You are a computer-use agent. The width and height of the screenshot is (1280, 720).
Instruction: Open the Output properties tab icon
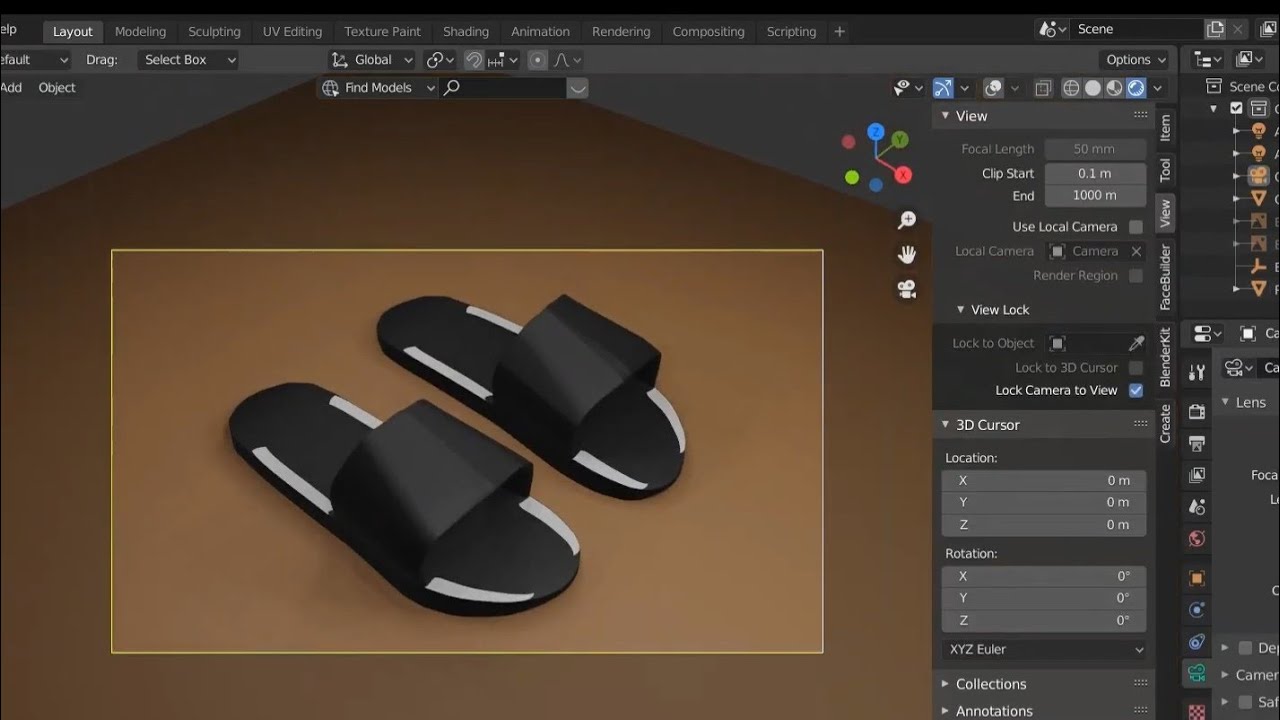[x=1197, y=443]
